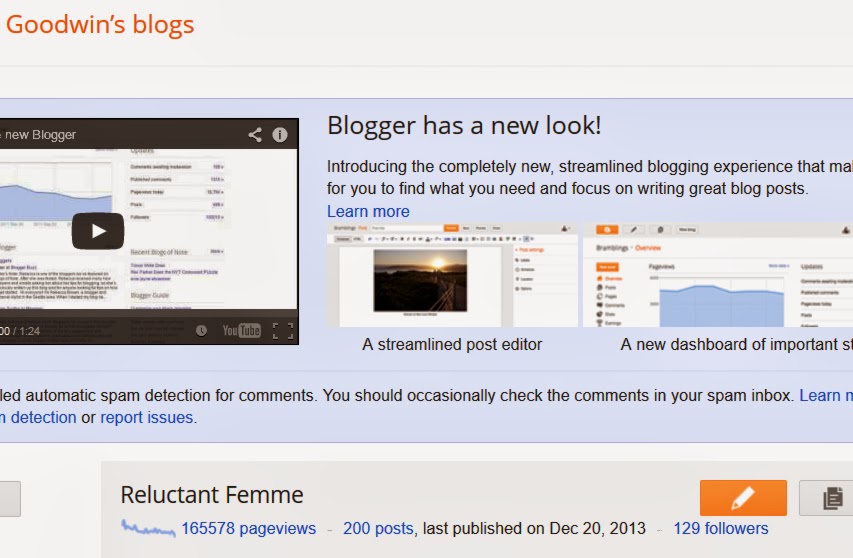Open the post list pages icon button

[x=827, y=498]
